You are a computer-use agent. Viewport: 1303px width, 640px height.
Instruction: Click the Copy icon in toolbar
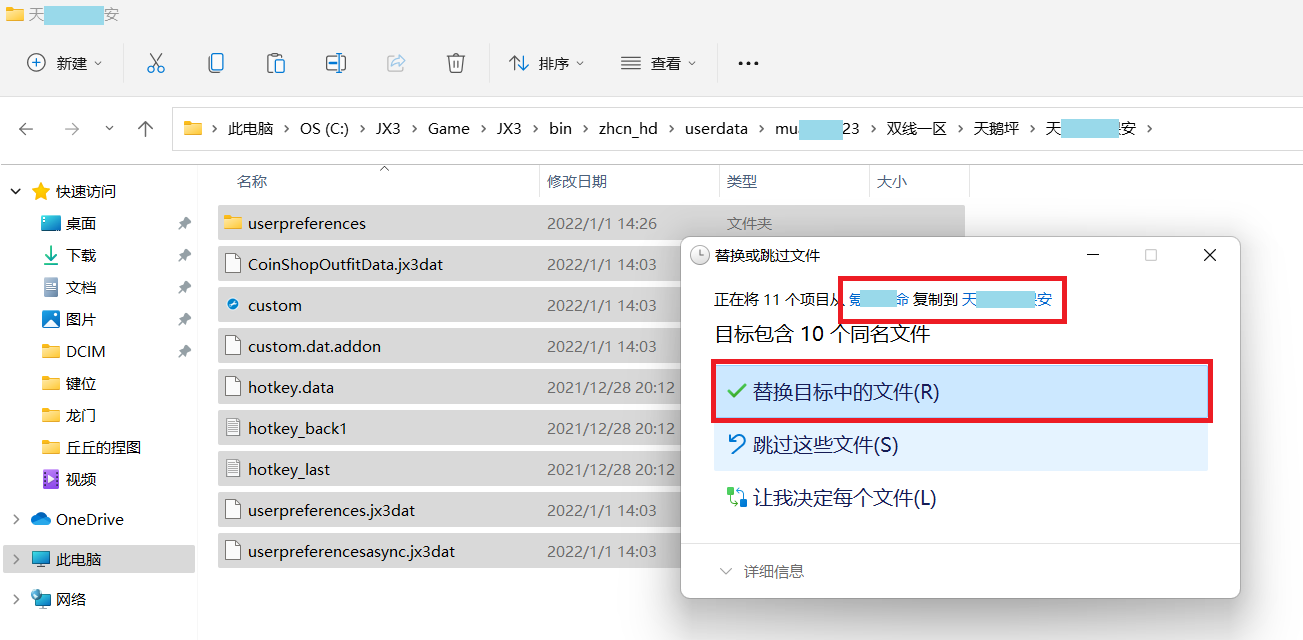215,63
